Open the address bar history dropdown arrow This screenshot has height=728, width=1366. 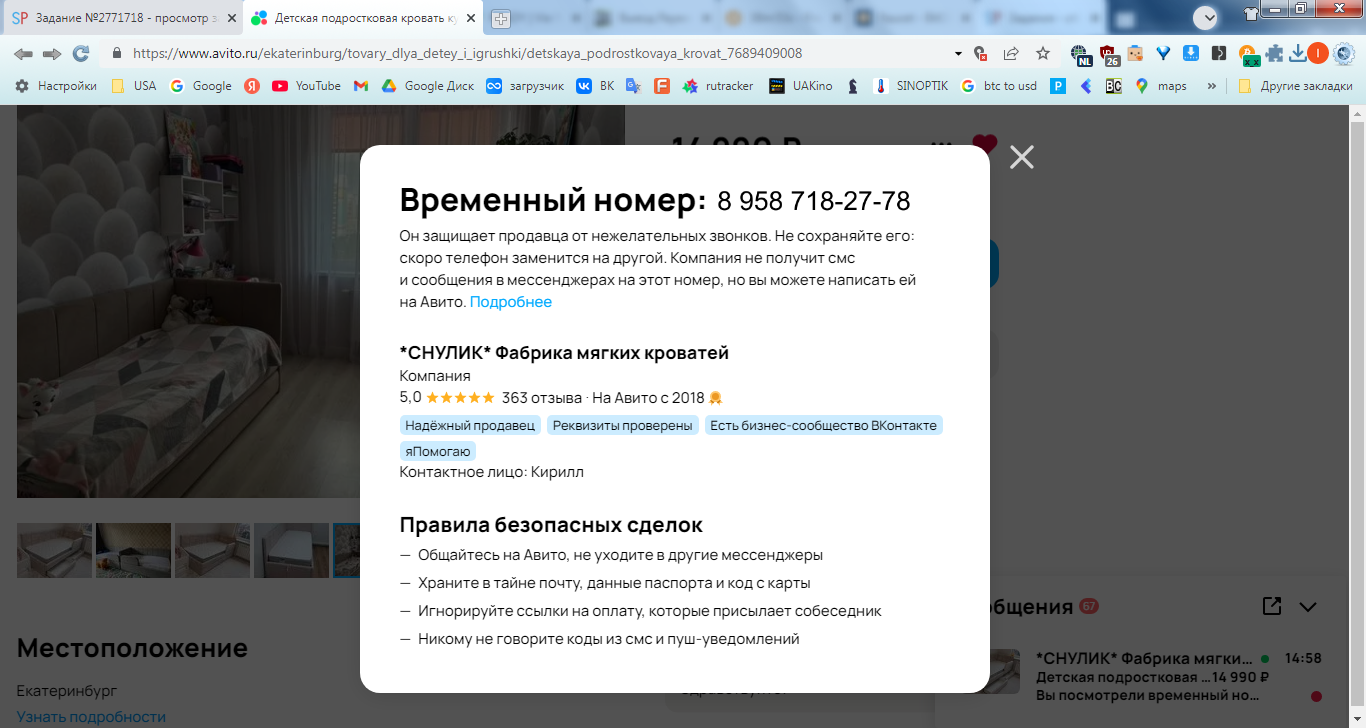[x=958, y=53]
